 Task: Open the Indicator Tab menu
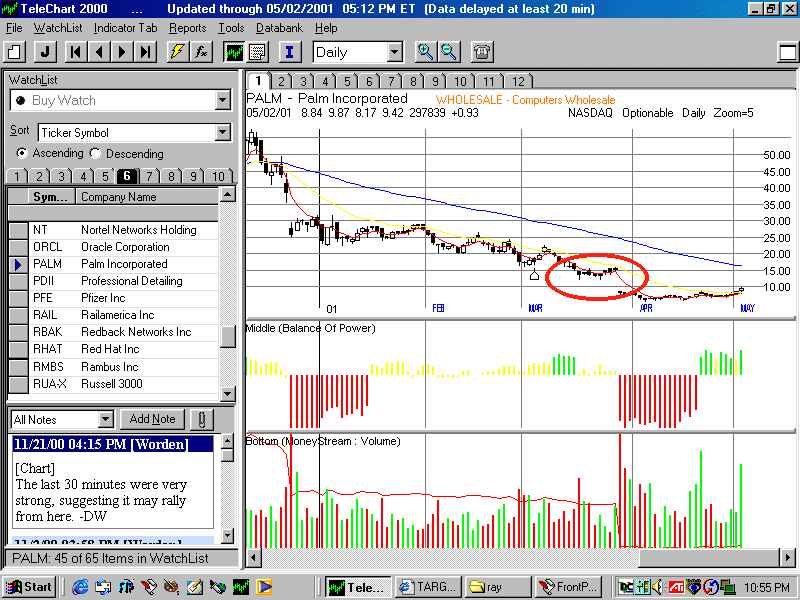click(126, 28)
